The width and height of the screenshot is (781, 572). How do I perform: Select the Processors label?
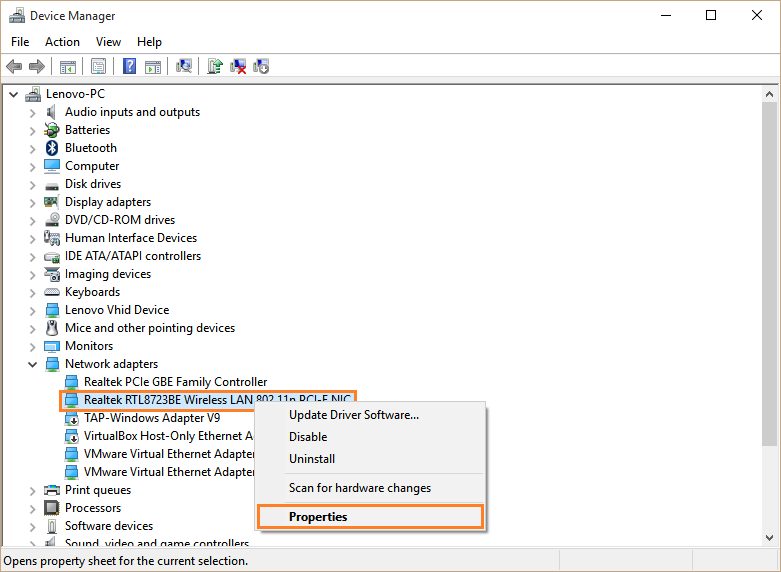pos(93,508)
